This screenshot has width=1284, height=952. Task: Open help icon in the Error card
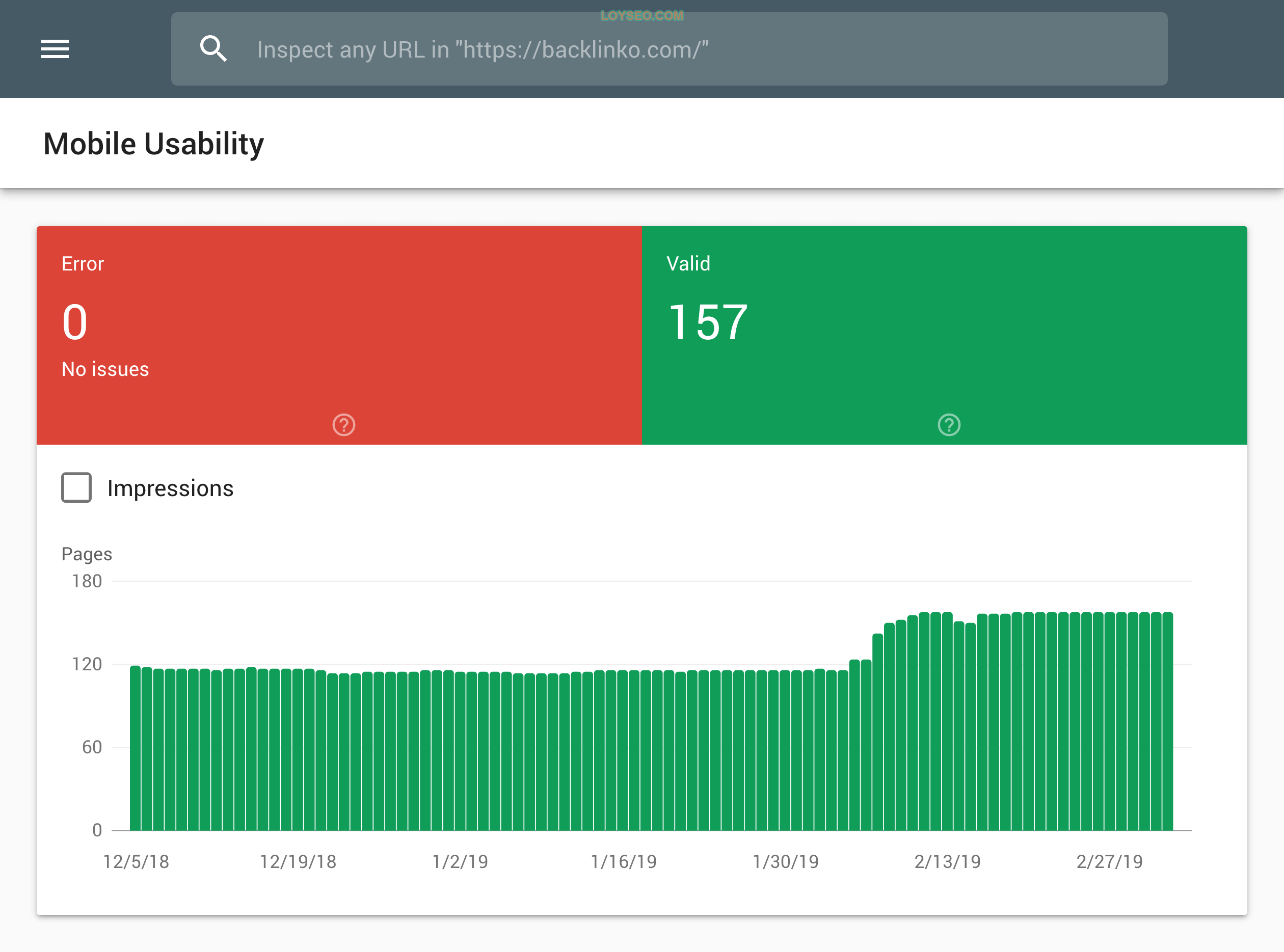344,425
